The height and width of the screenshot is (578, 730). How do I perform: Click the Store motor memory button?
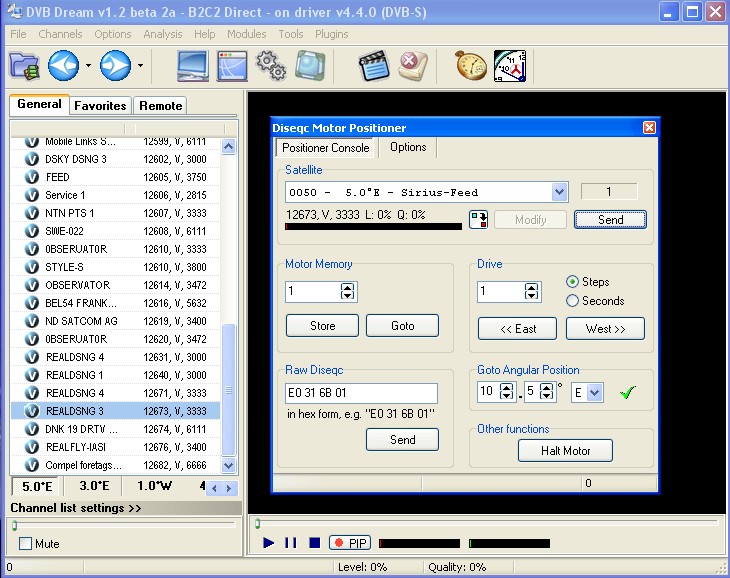pos(322,326)
